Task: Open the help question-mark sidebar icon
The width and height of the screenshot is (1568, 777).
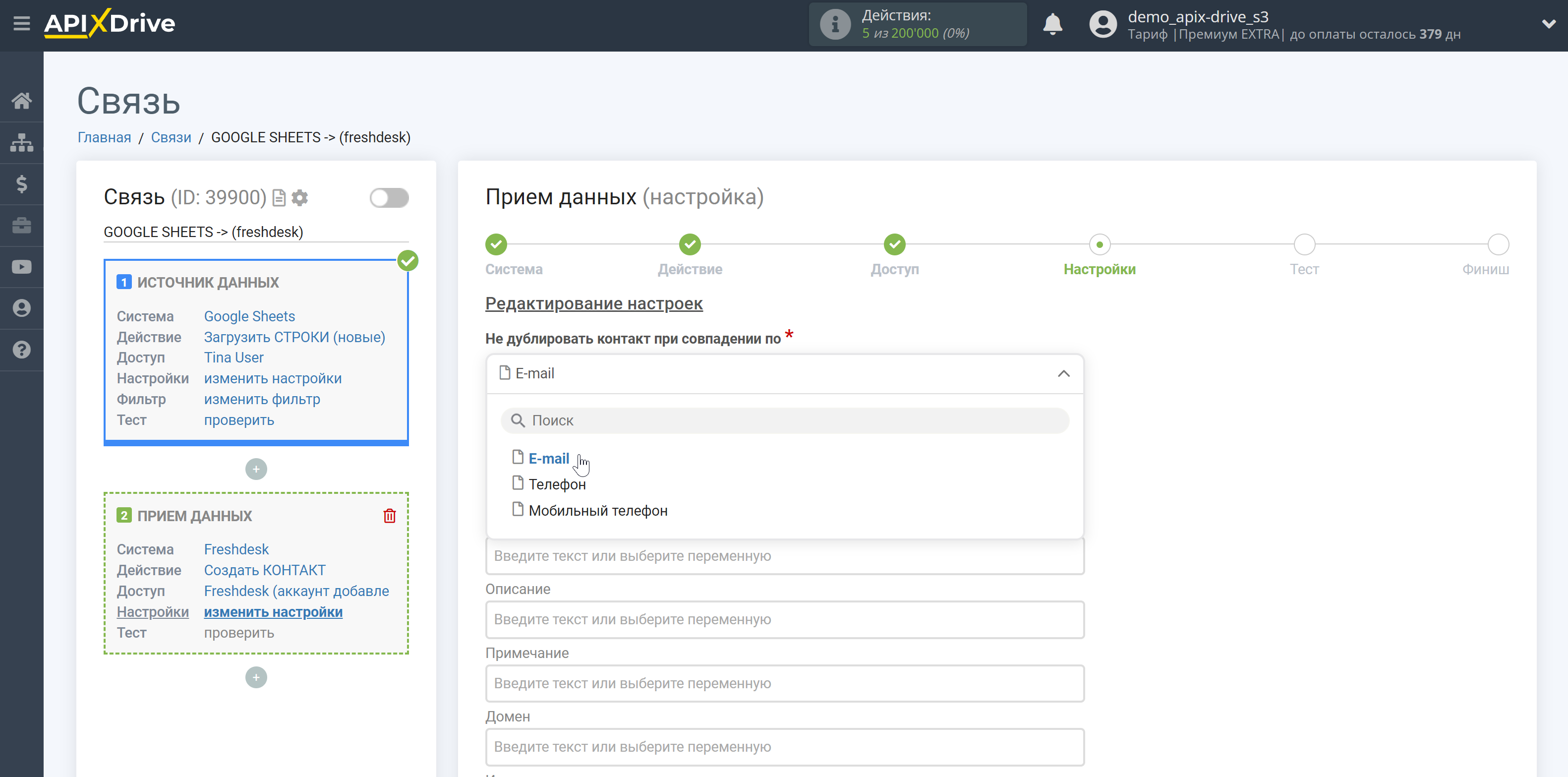Action: click(21, 350)
